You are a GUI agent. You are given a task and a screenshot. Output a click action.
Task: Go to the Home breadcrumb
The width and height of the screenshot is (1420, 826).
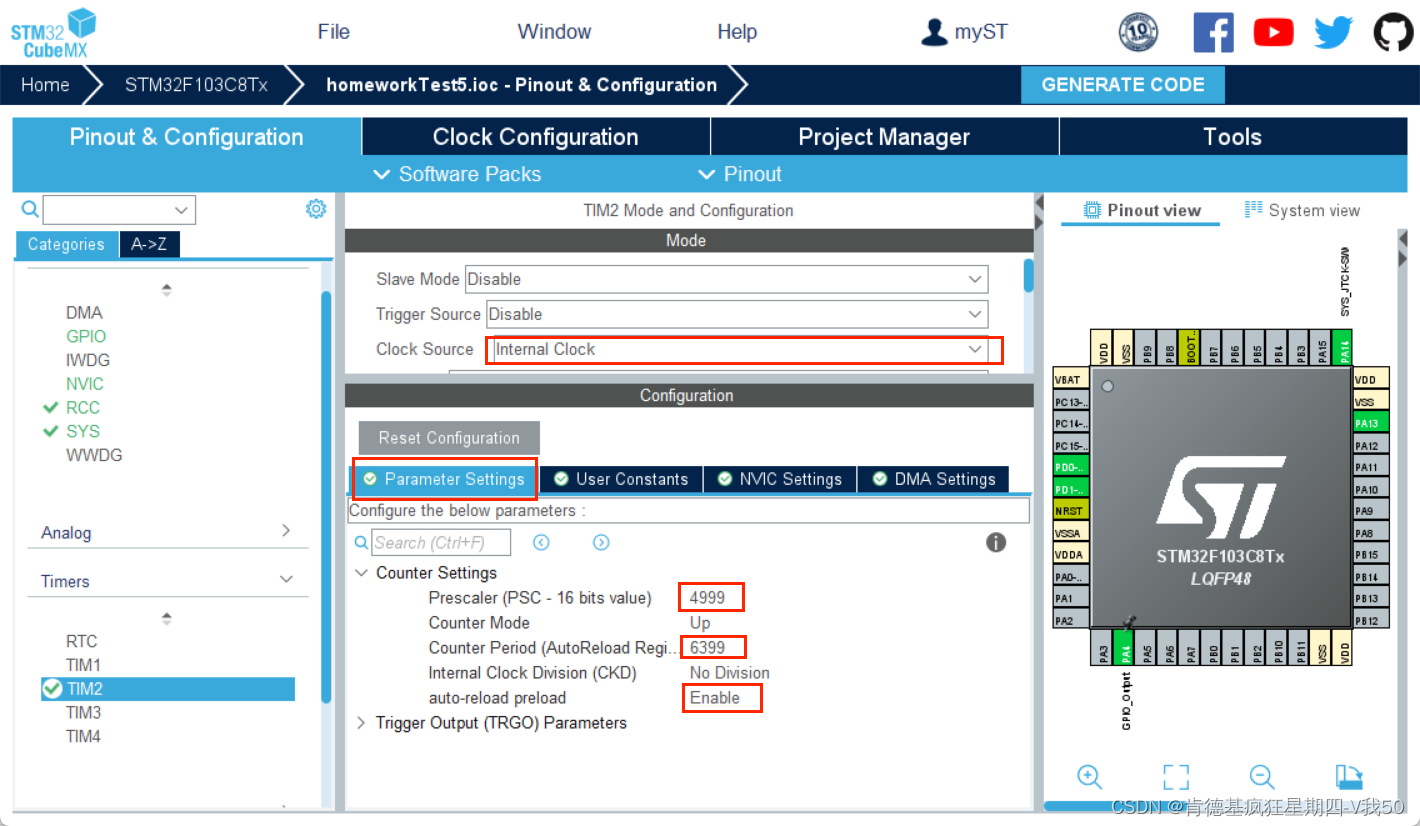click(45, 85)
